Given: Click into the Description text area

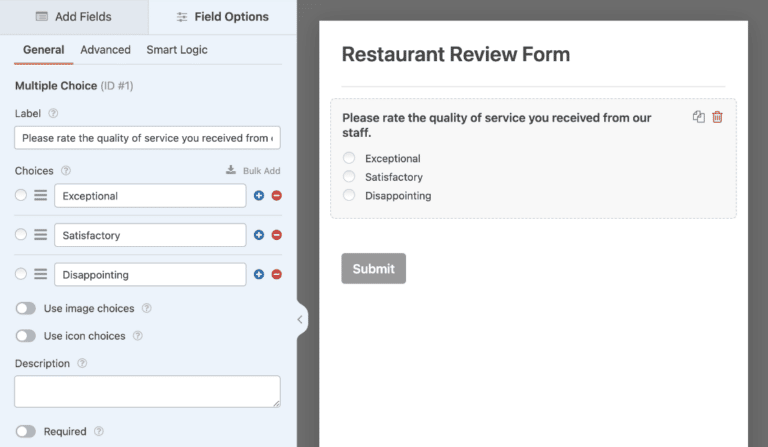Looking at the screenshot, I should tap(147, 391).
